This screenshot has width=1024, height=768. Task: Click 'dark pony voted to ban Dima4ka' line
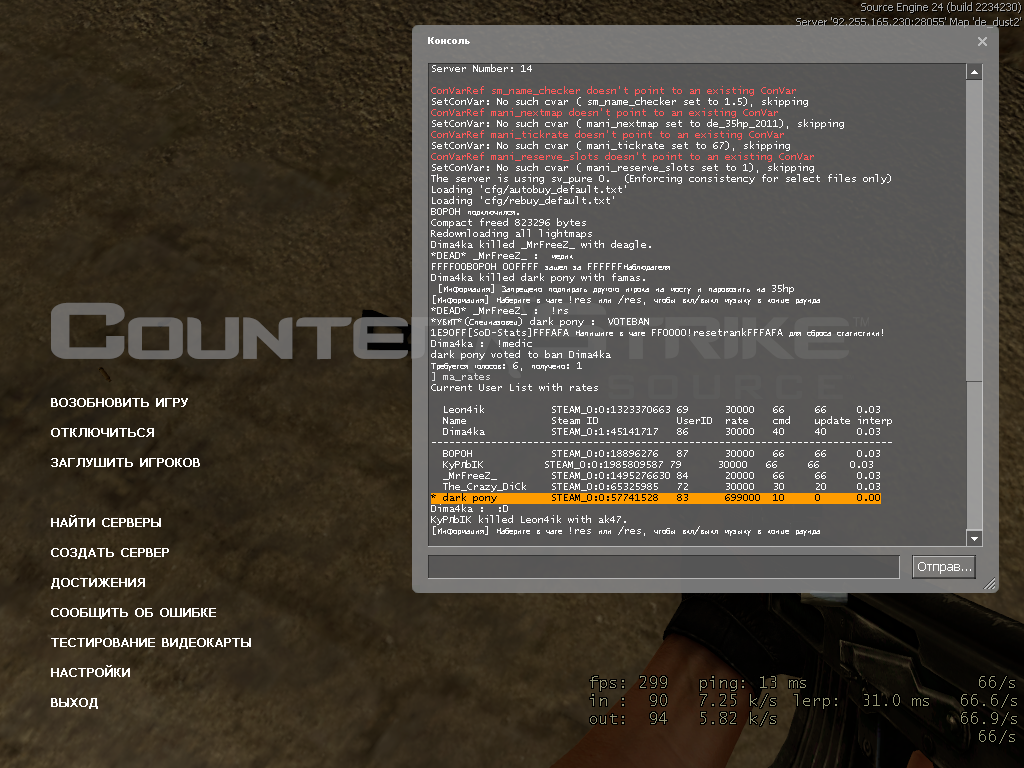[x=520, y=355]
